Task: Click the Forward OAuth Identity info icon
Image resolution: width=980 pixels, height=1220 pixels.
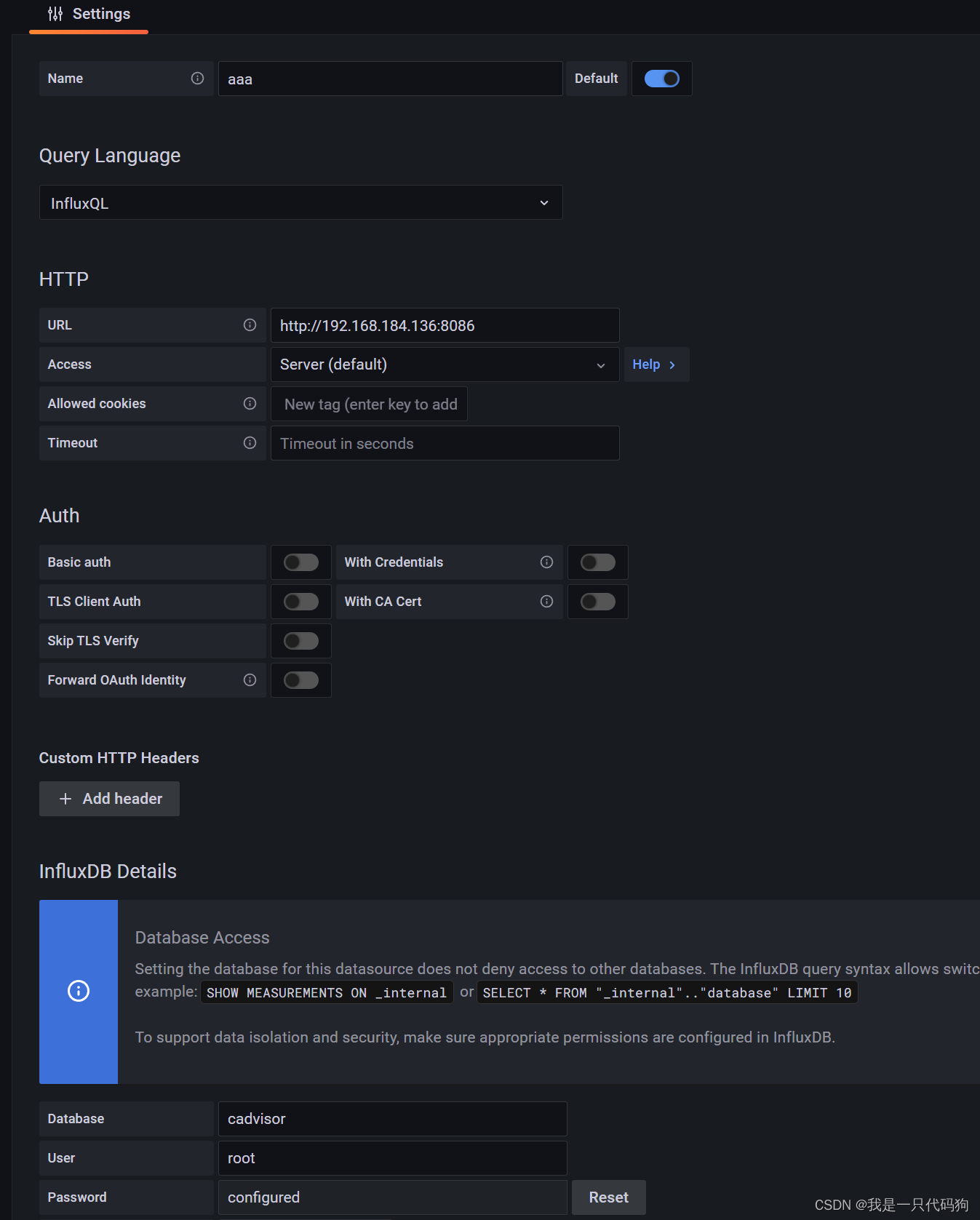Action: click(x=250, y=680)
